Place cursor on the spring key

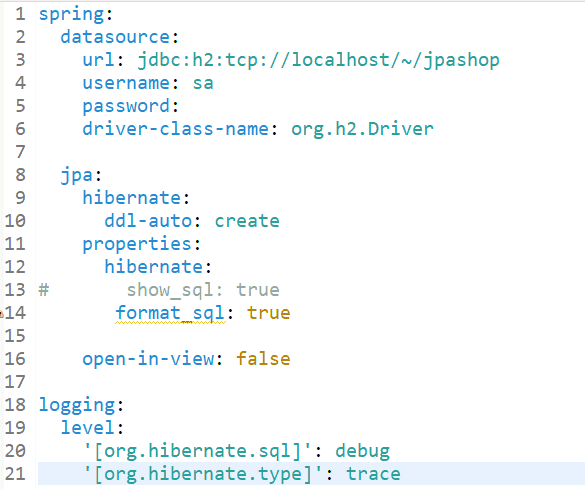pos(72,15)
